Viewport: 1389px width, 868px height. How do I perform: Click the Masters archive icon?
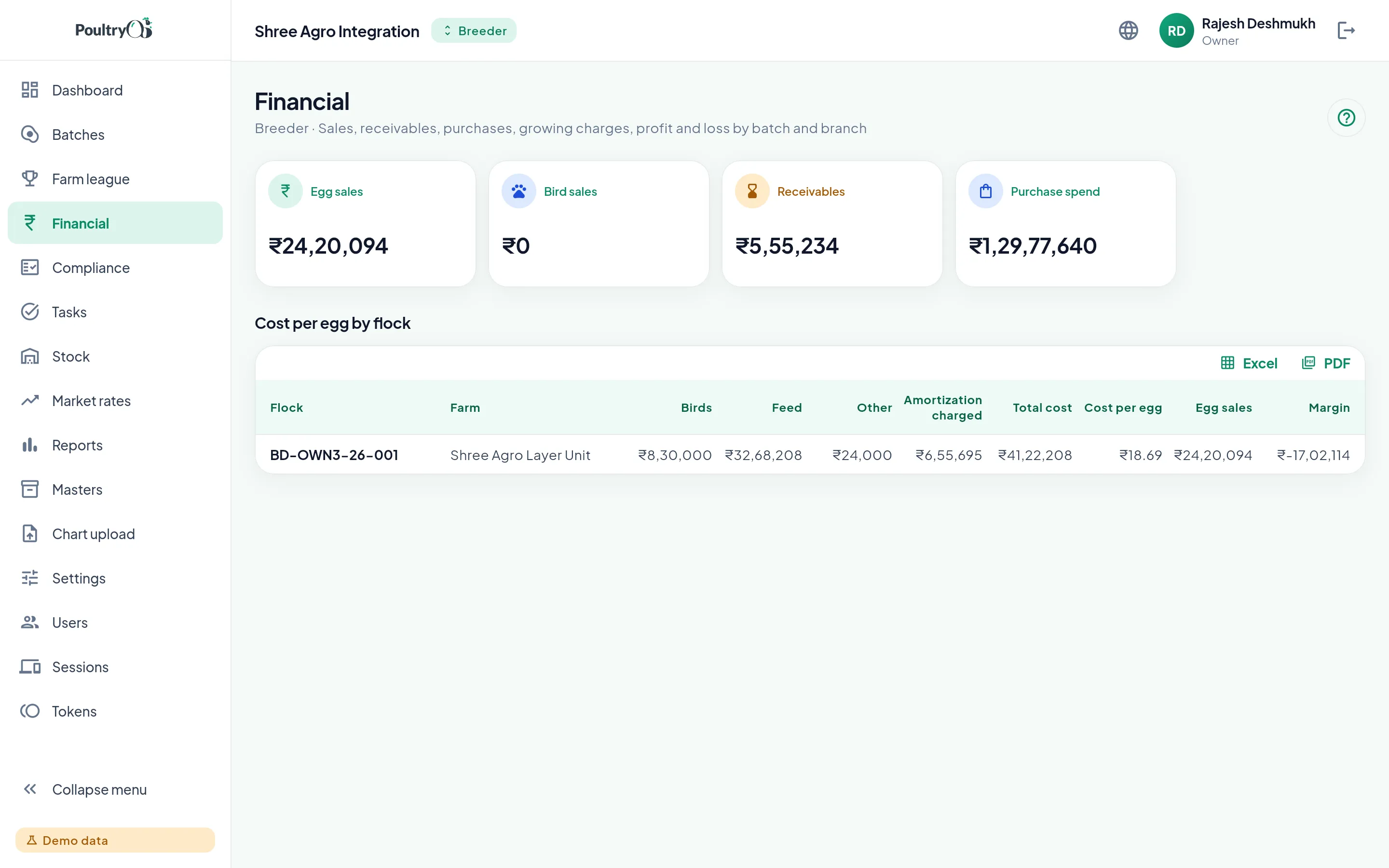point(30,489)
